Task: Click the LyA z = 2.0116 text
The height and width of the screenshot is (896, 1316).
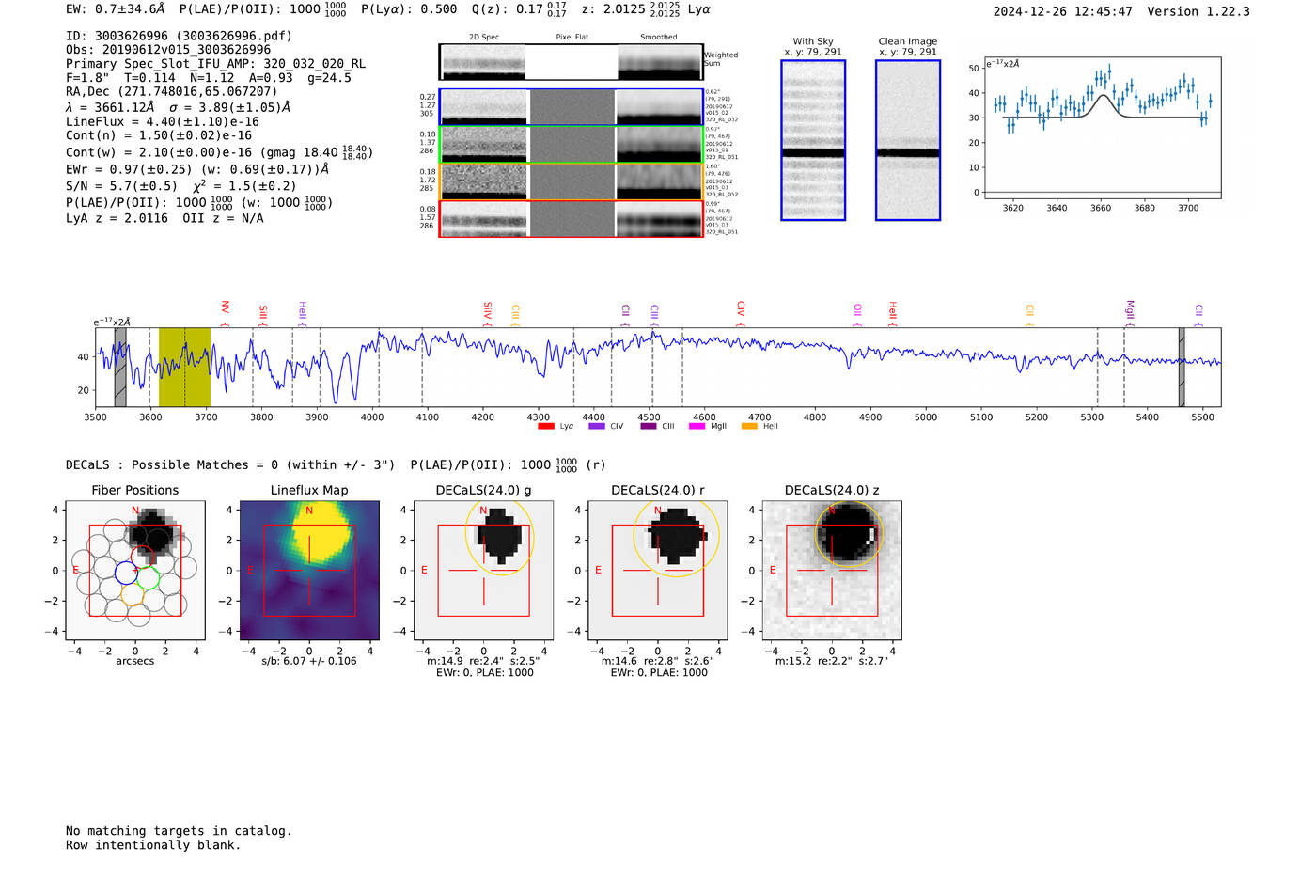Action: click(117, 218)
